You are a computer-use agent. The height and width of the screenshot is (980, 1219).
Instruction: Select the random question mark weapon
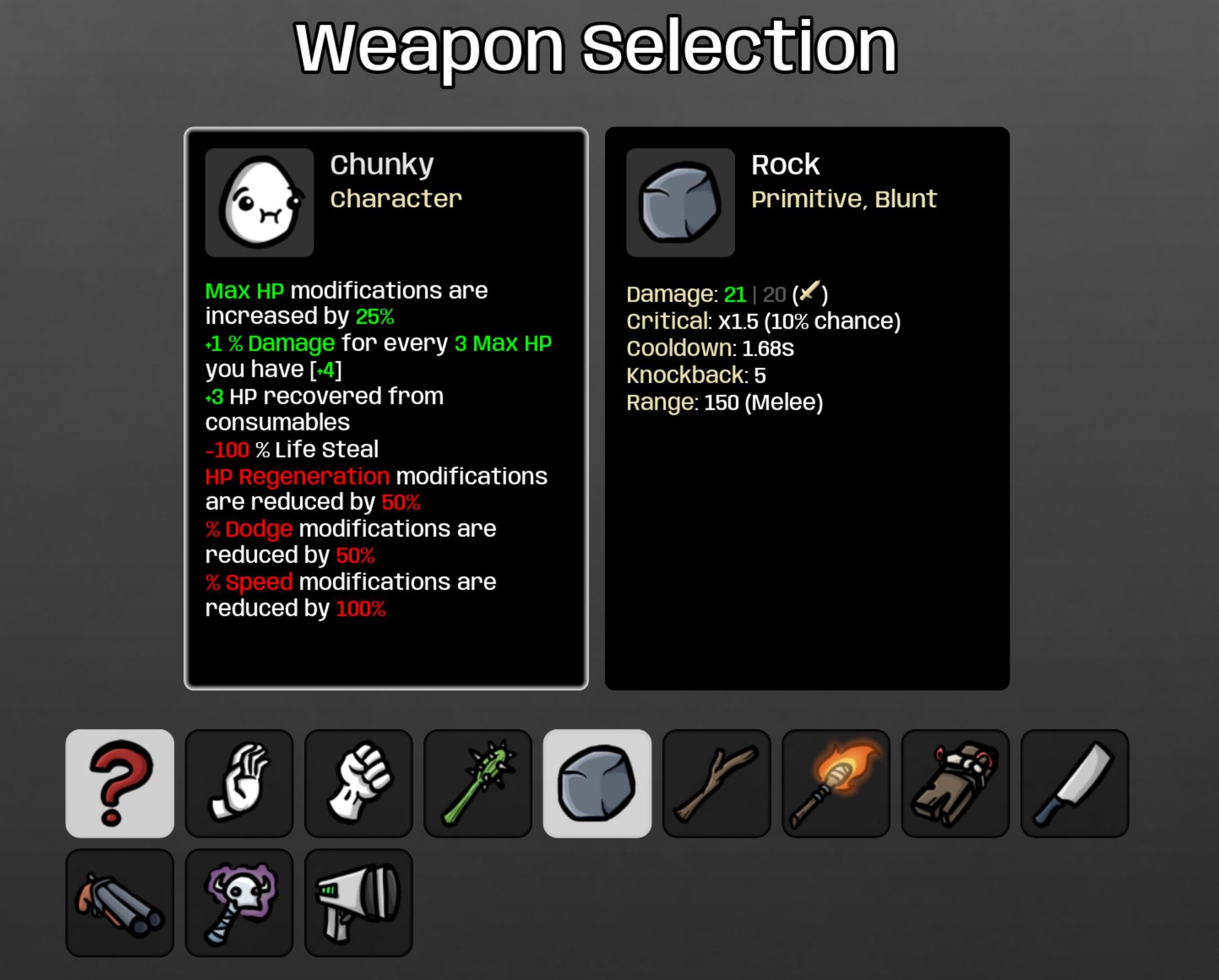tap(119, 783)
